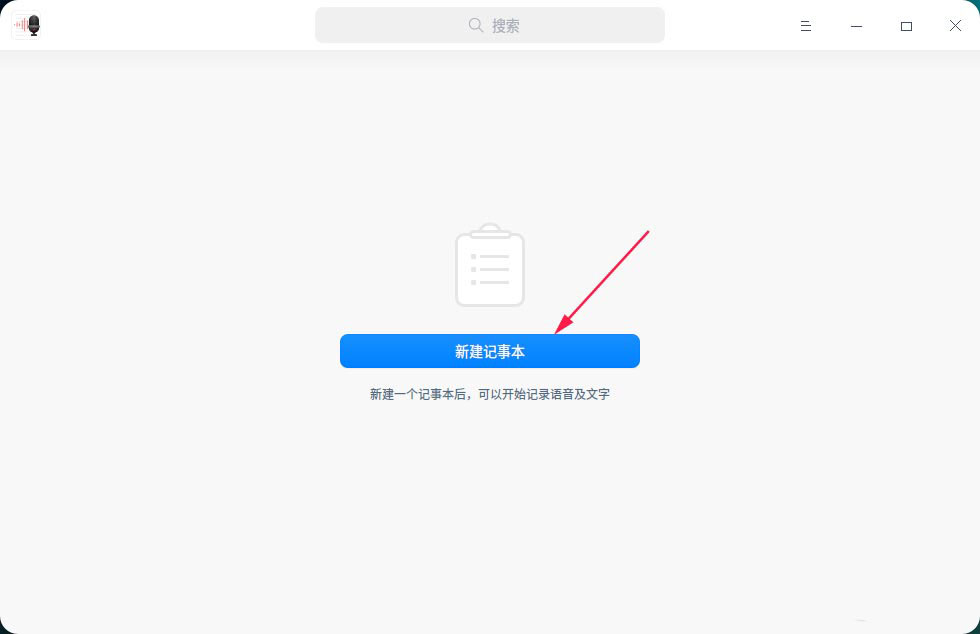Click the hint text 新建一个记事本后，可以开始记录语音及文字
980x634 pixels.
489,394
